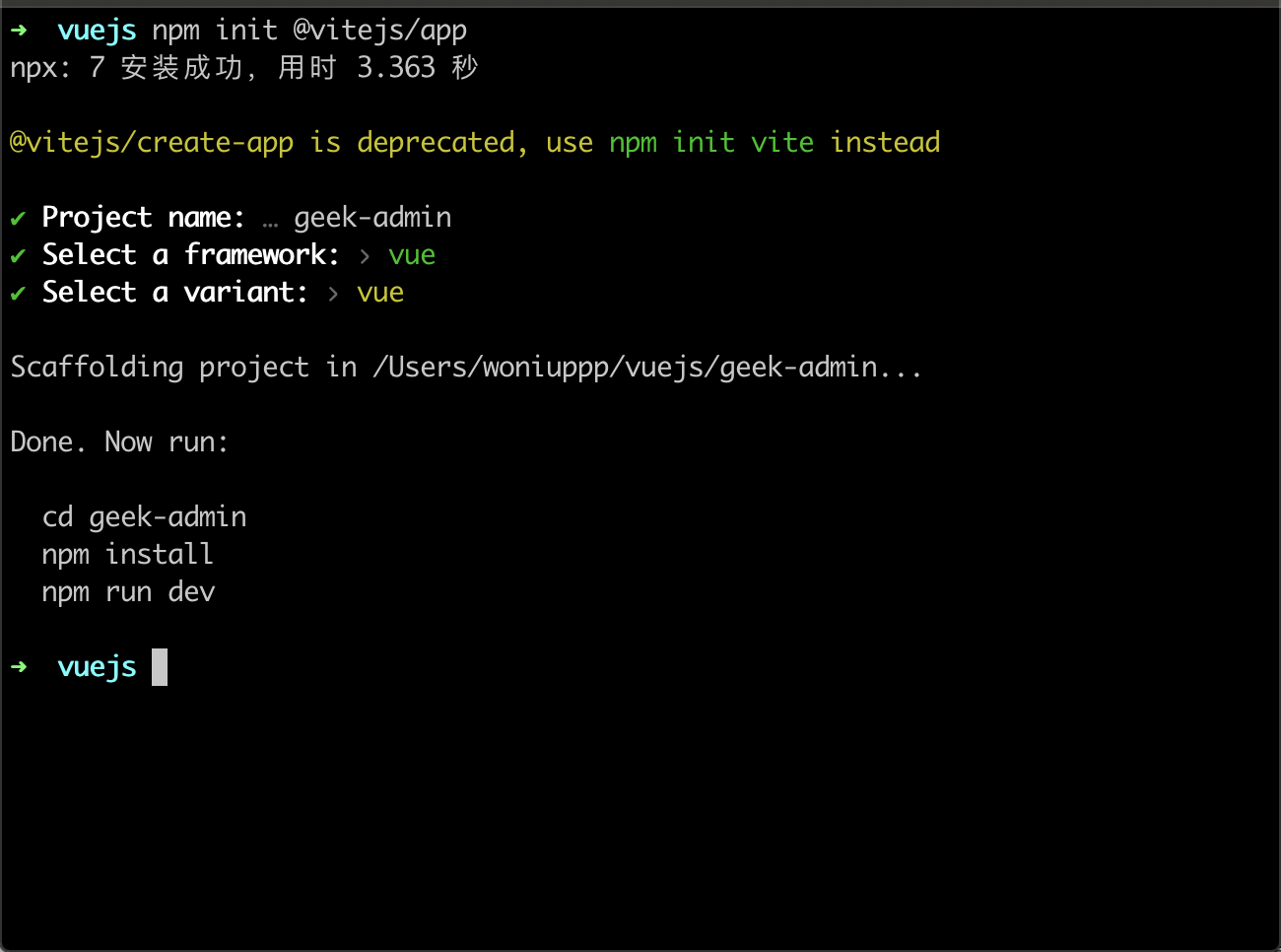Click the chevron after Select a variant
This screenshot has height=952, width=1281.
[333, 294]
